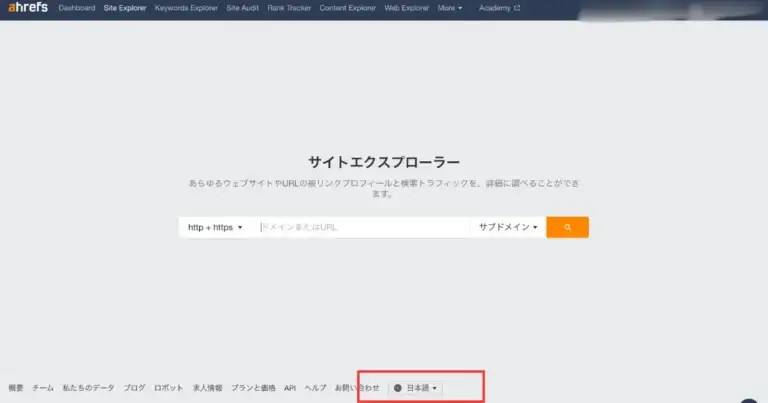Go to the Dashboard tab

[77, 8]
